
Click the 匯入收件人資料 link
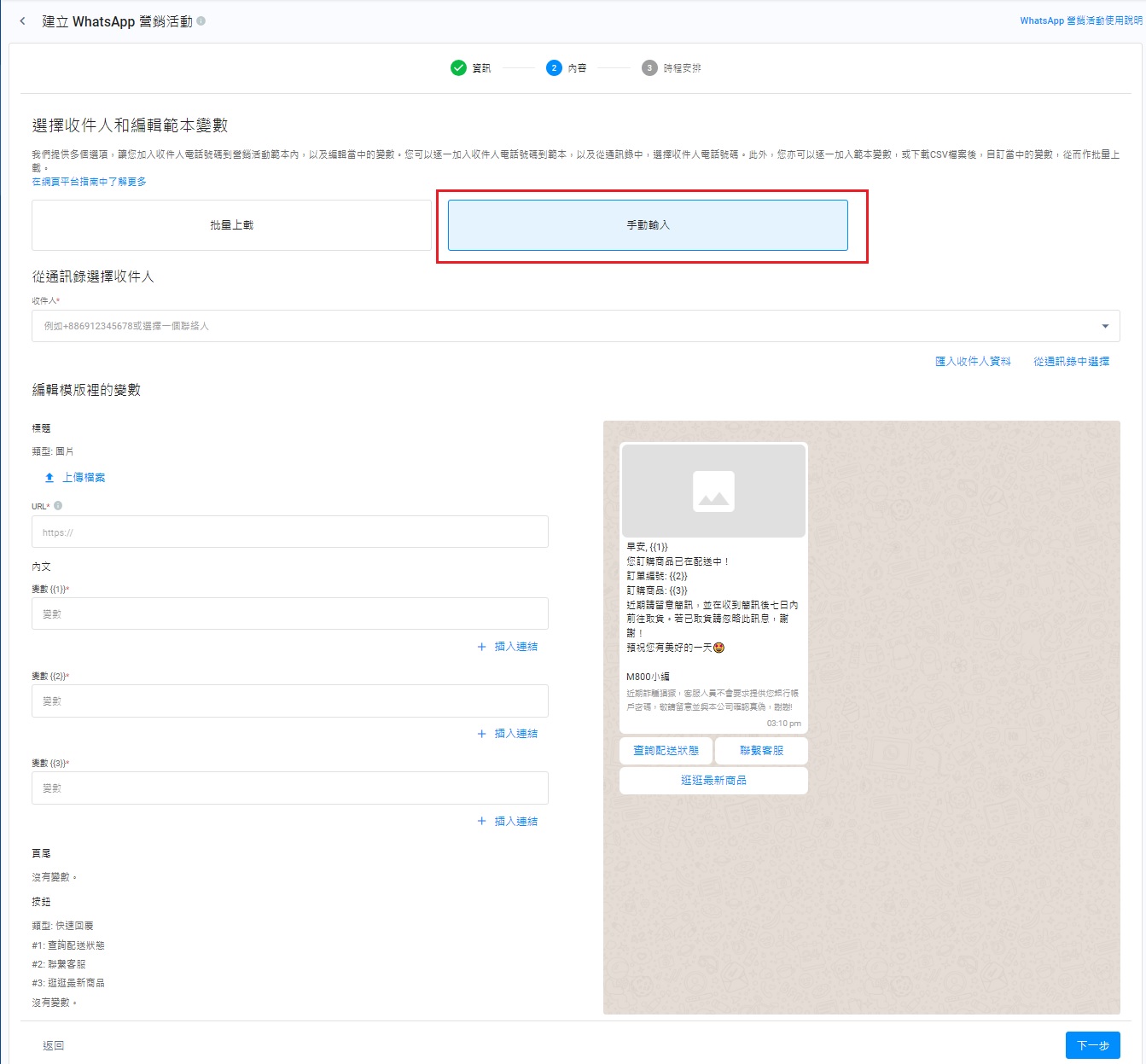[x=973, y=362]
